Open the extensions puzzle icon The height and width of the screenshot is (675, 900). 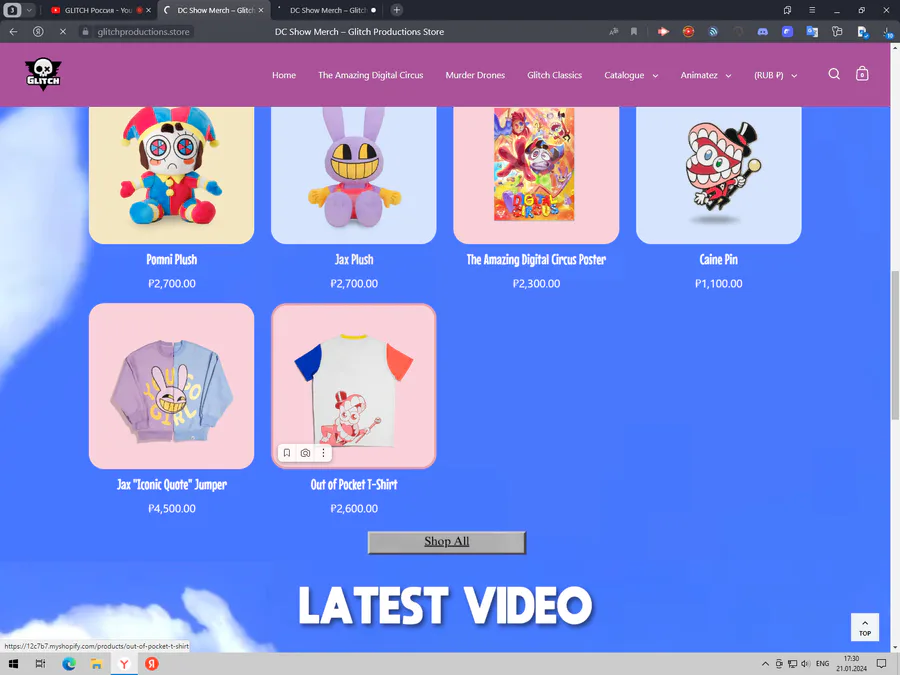[837, 32]
